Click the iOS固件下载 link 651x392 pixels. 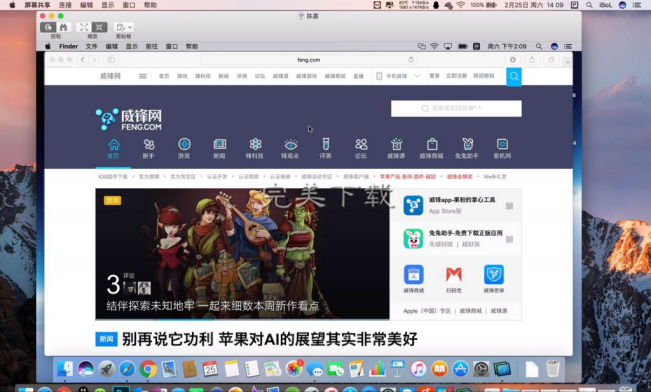click(113, 176)
